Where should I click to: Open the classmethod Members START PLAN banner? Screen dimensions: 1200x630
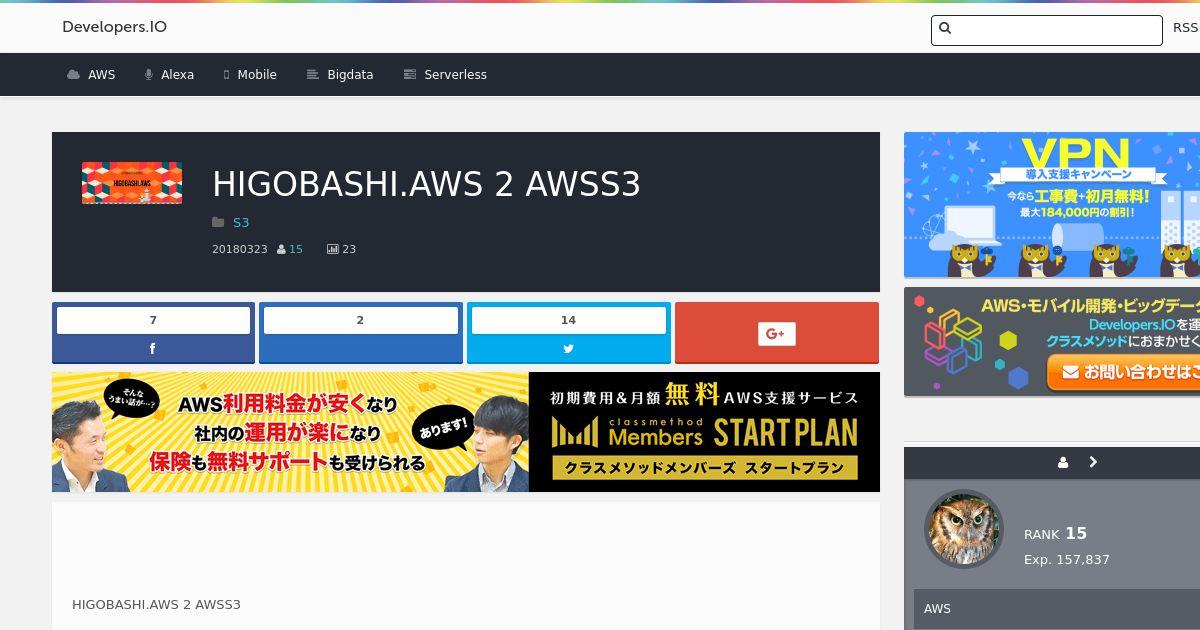tap(466, 432)
